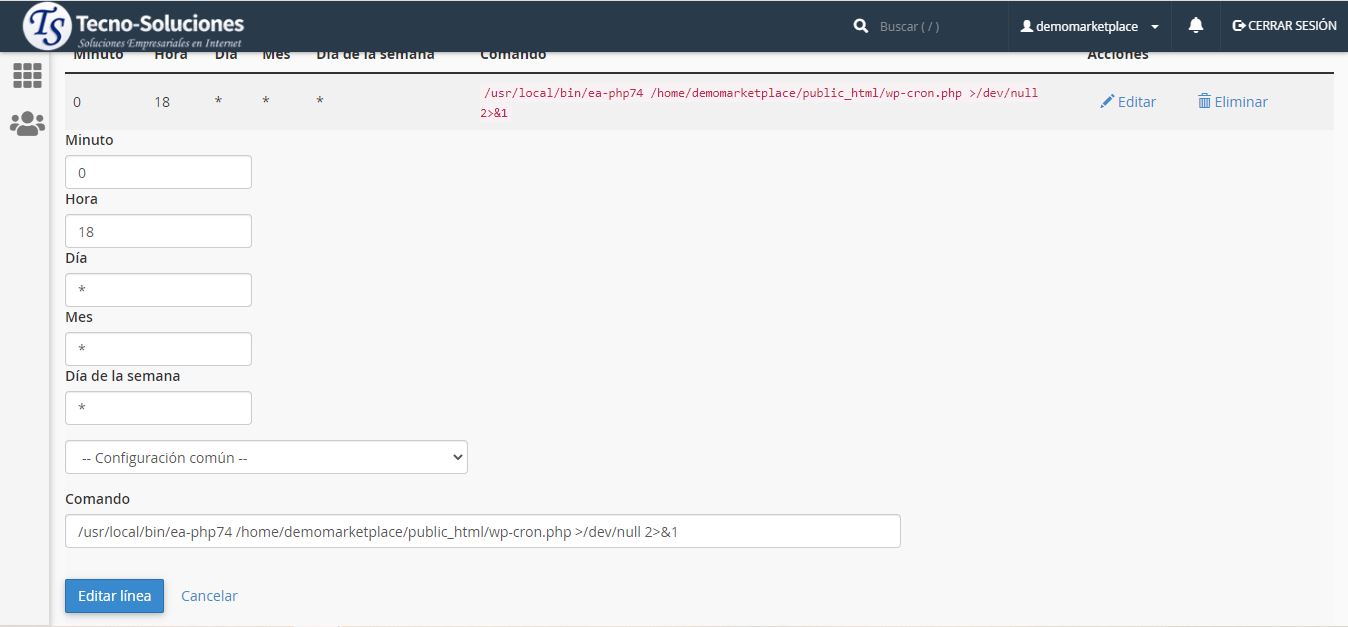
Task: Focus the Buscar search field
Action: 930,27
